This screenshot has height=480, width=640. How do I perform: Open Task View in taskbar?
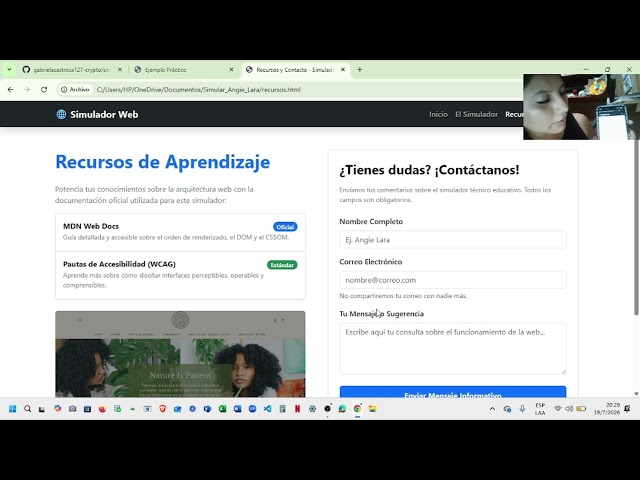[42, 409]
